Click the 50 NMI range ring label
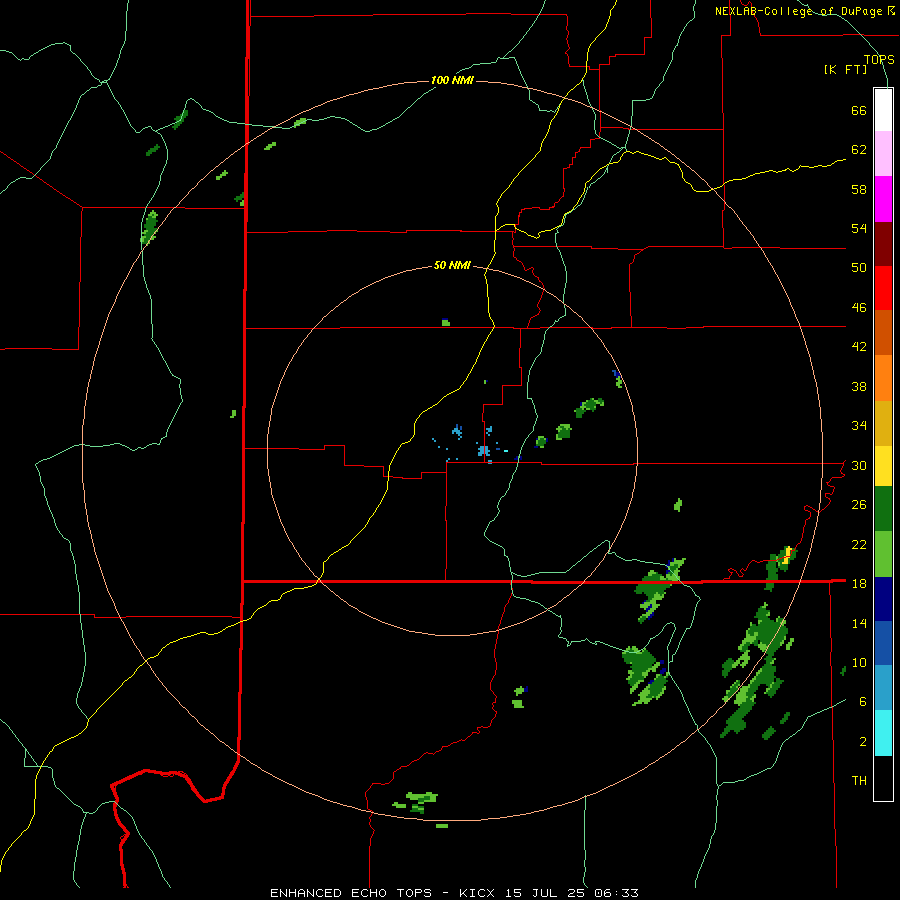Viewport: 900px width, 900px height. (x=452, y=265)
